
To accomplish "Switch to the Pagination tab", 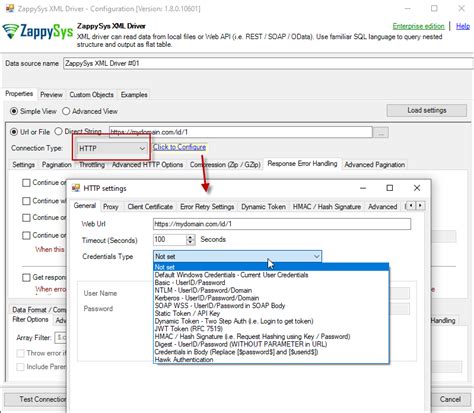I will tap(57, 165).
